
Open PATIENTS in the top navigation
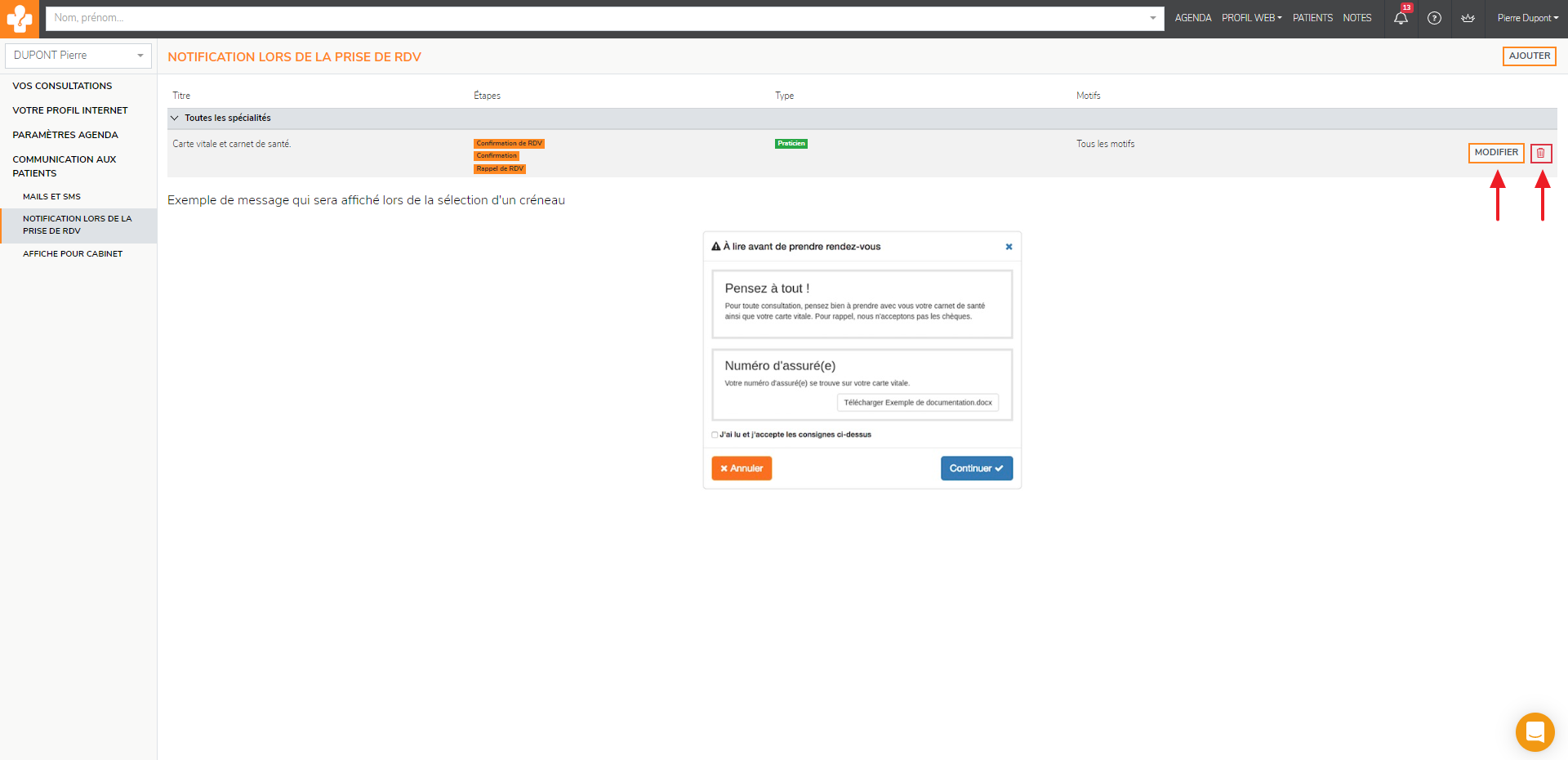1312,18
